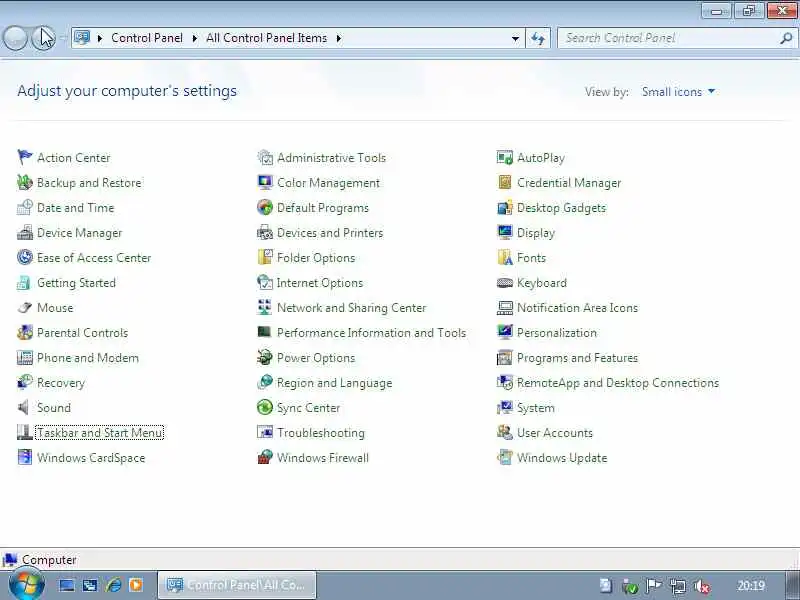Click the Network and Sharing Center icon
Screen dimensions: 800x600
(x=265, y=307)
